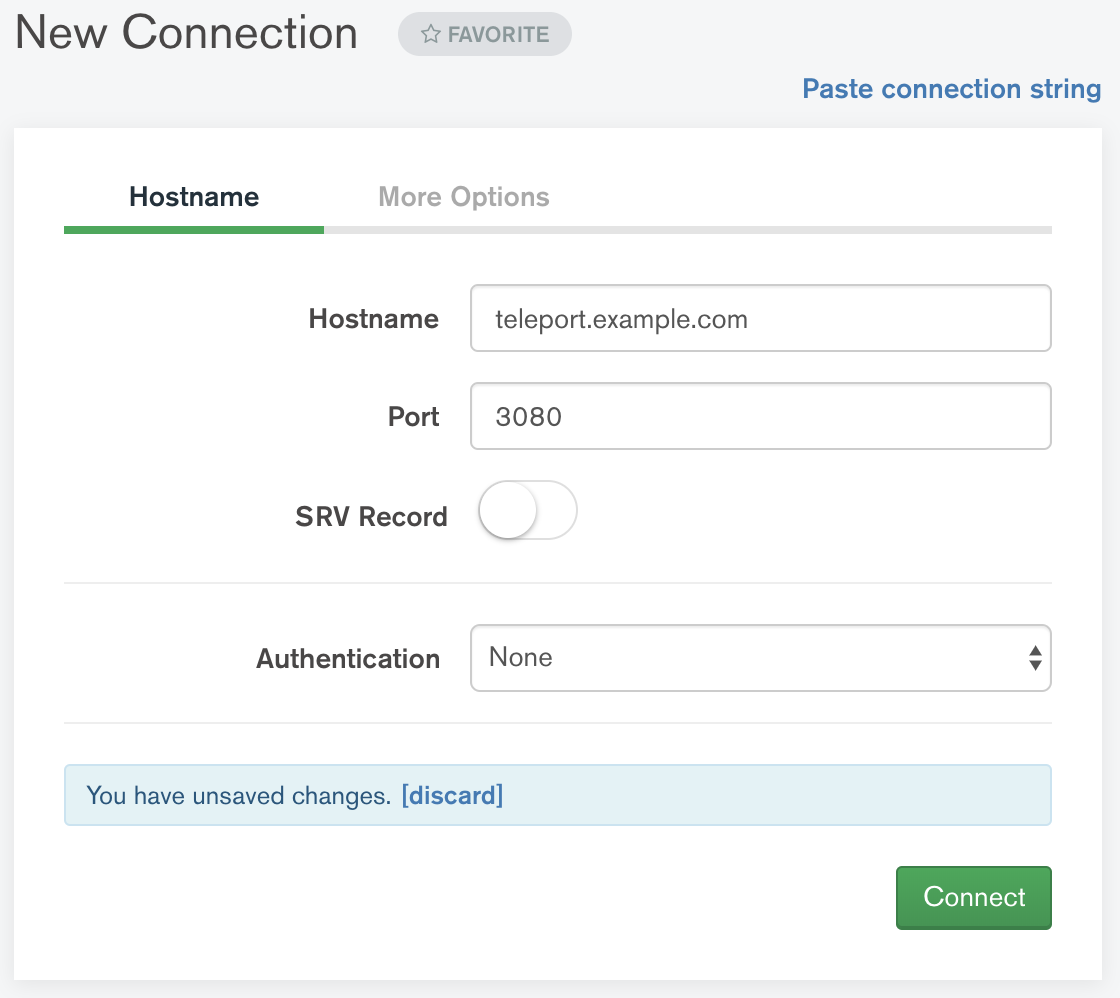Switch to the More Options tab
This screenshot has height=998, width=1120.
[463, 197]
